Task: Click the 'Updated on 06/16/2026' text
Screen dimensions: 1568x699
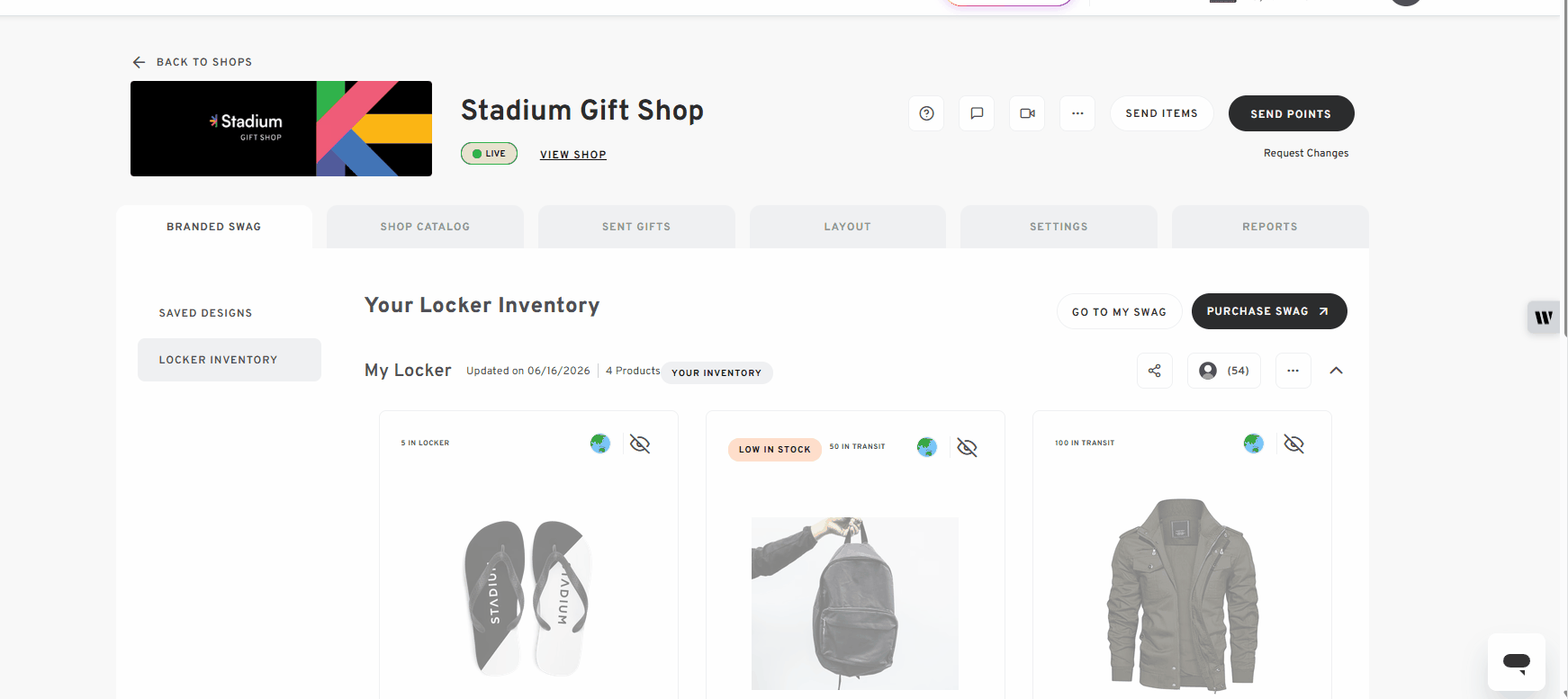Action: (x=528, y=371)
